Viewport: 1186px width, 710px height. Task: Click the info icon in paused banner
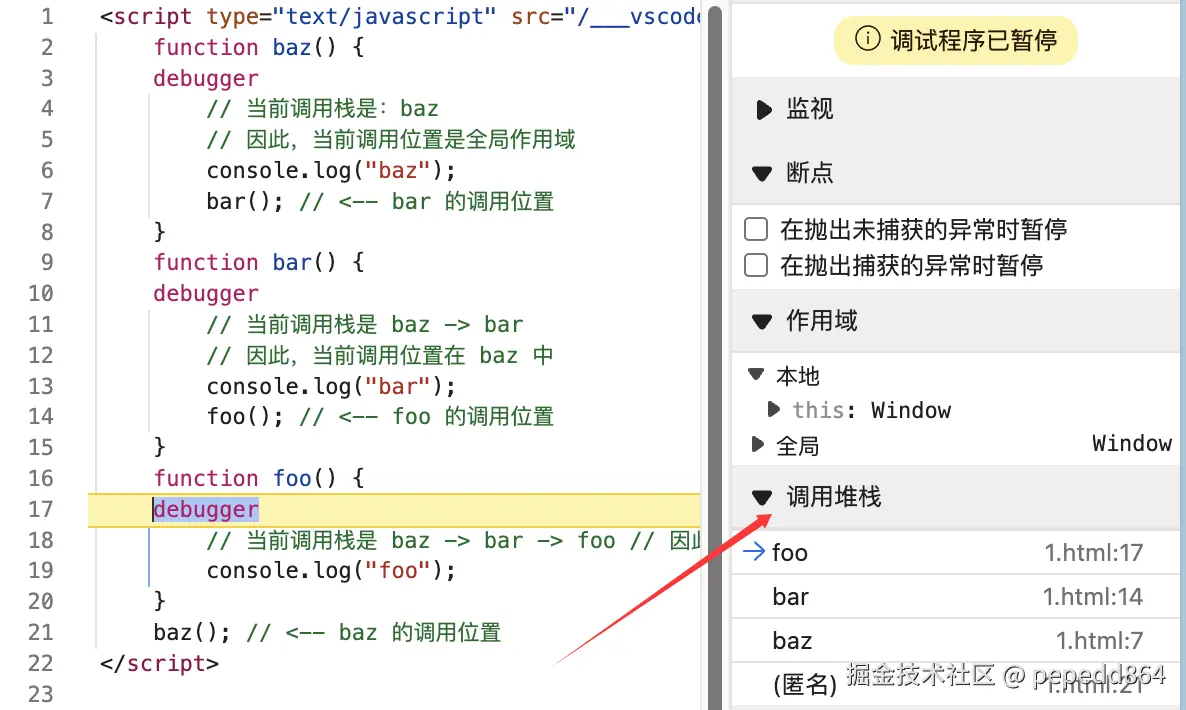[868, 38]
